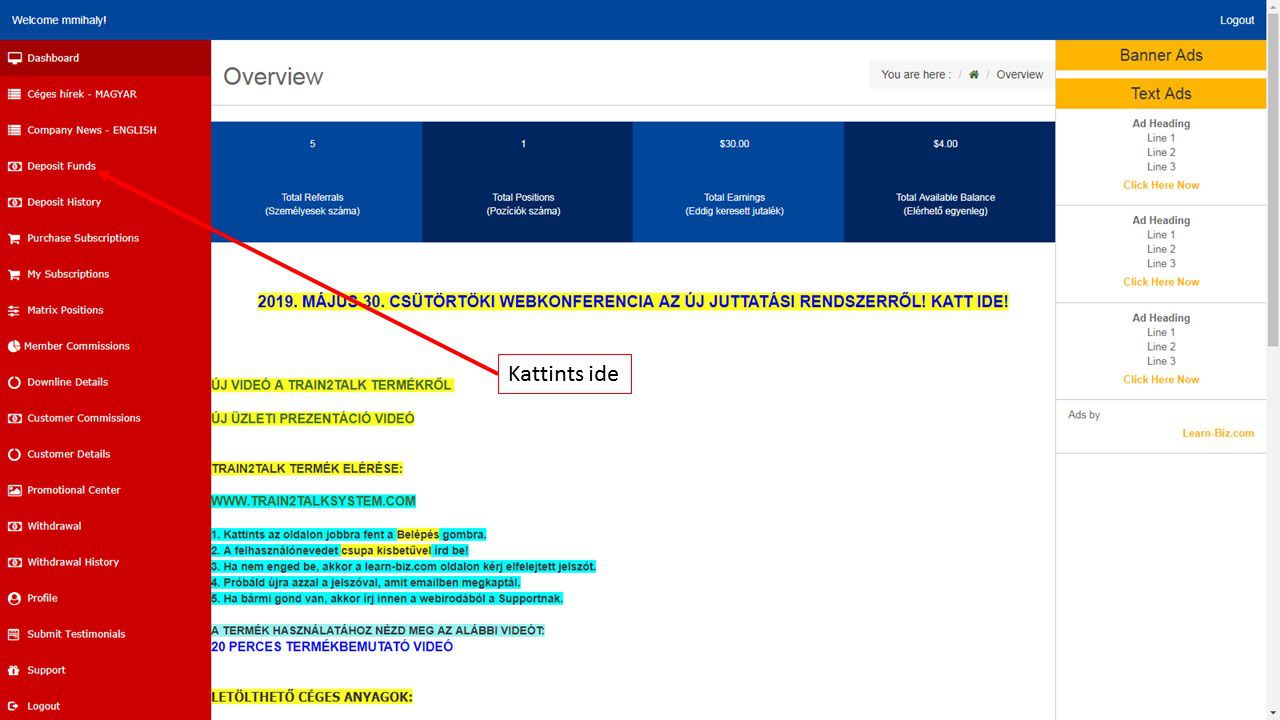Click the Member Commissions pie chart icon
This screenshot has width=1280, height=720.
14,346
